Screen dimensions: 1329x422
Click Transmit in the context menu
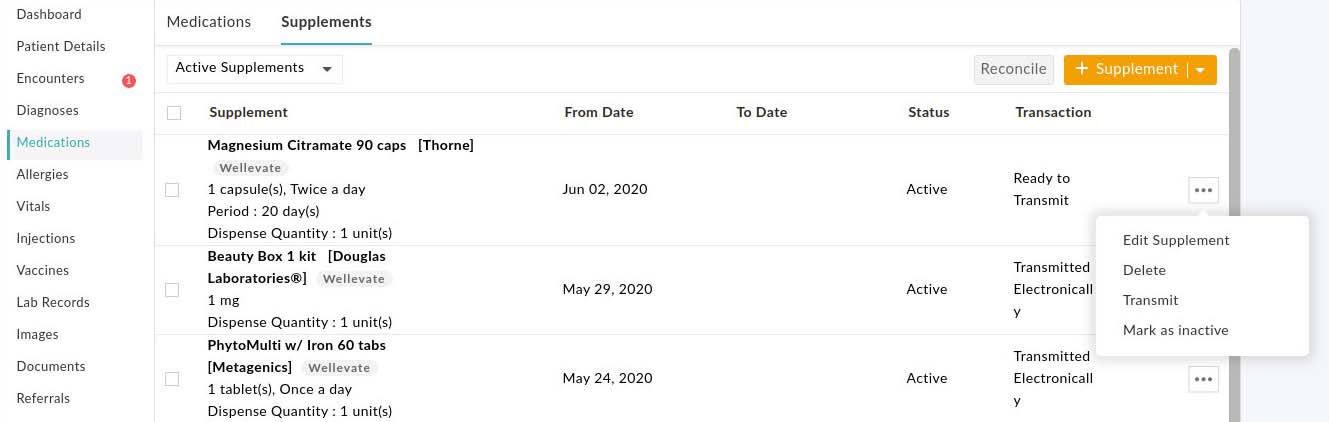click(x=1150, y=301)
